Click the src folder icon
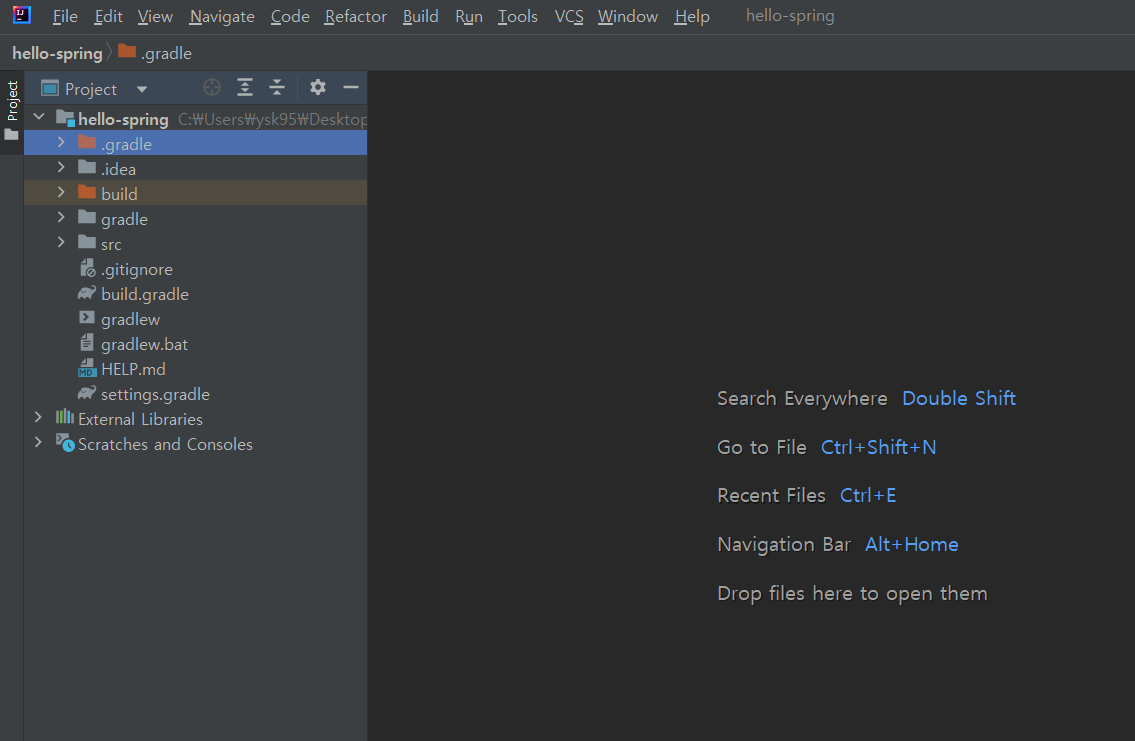The height and width of the screenshot is (741, 1135). point(87,242)
